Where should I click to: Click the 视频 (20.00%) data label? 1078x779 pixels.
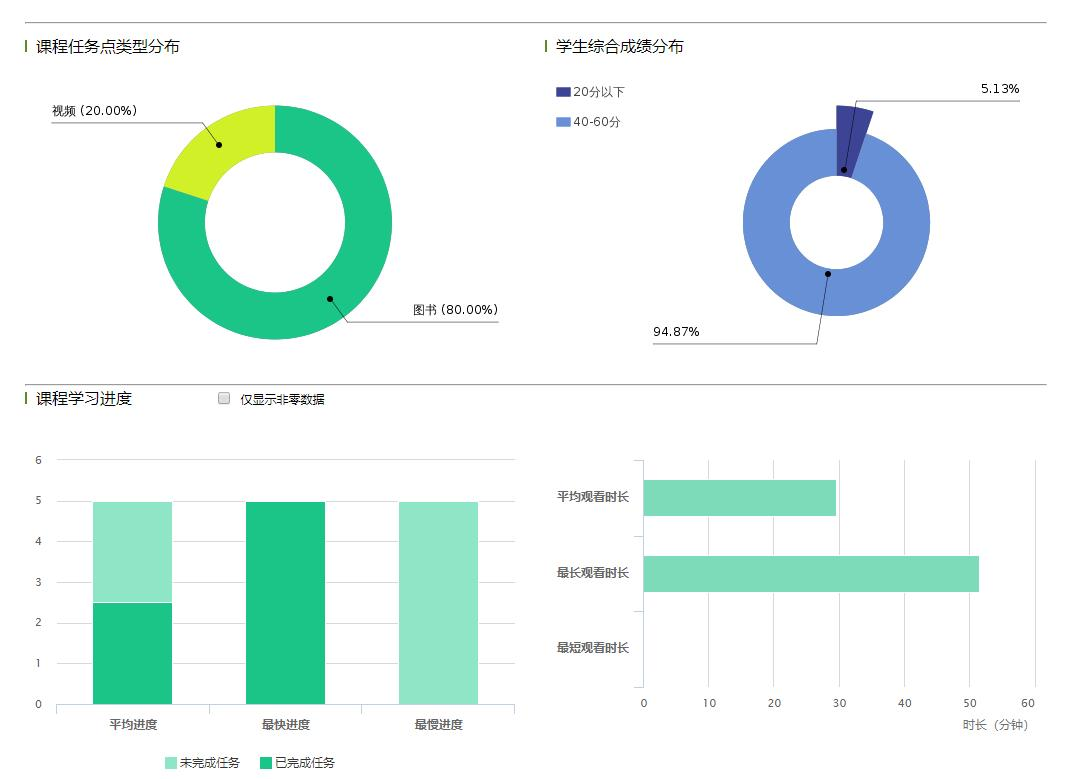tap(94, 111)
